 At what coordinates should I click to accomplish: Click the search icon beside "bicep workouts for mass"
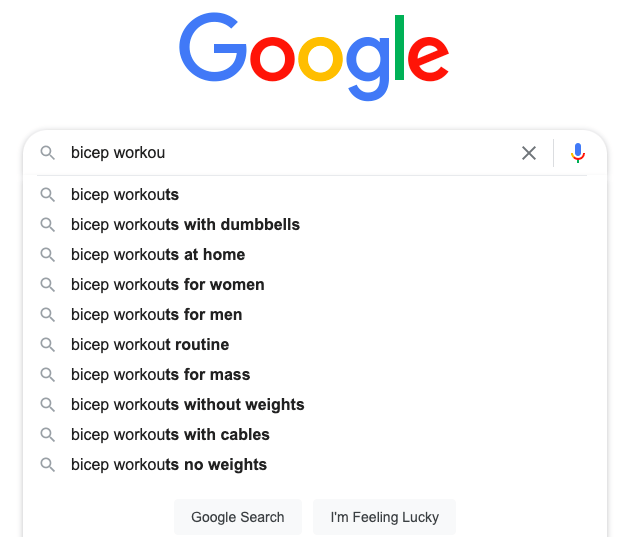tap(47, 374)
